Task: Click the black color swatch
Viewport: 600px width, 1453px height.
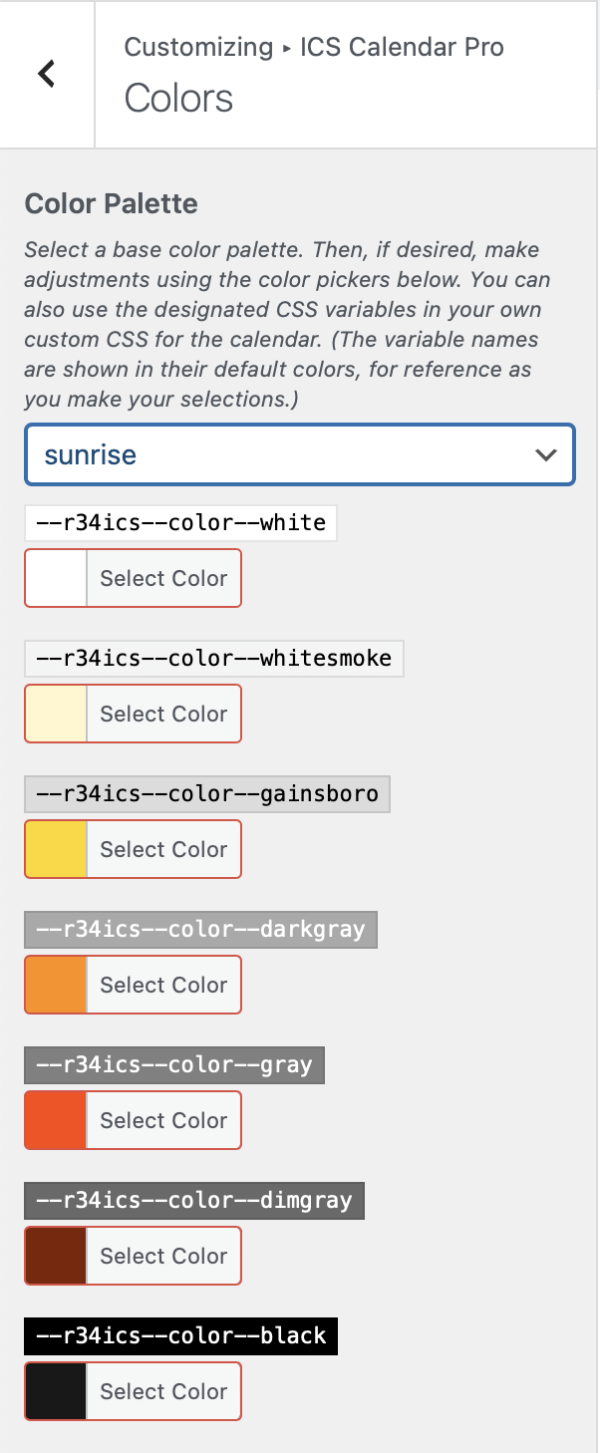Action: (54, 1391)
